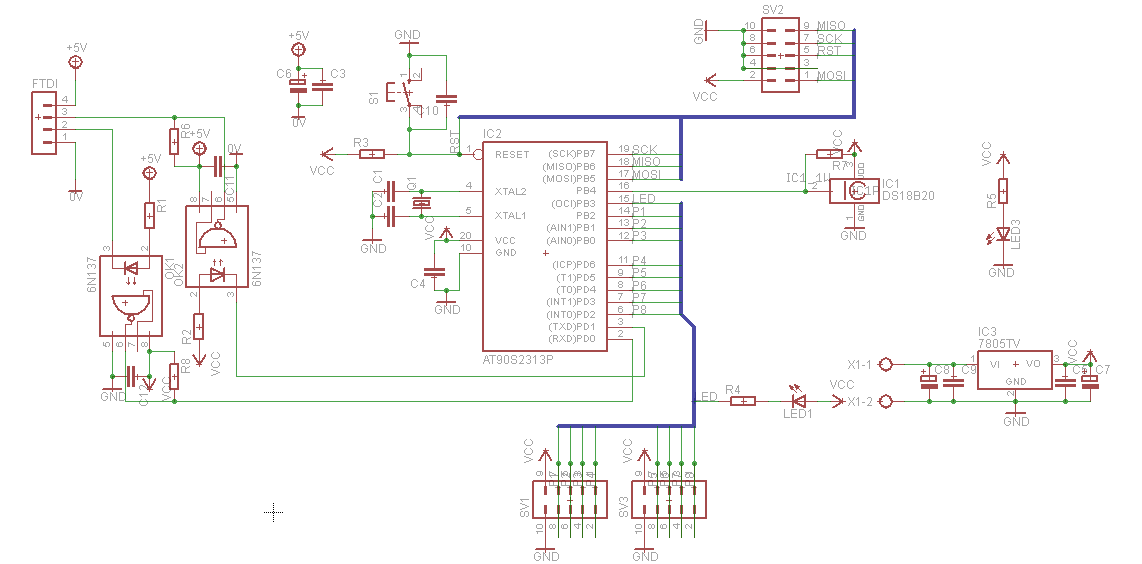Select the LED3 diode symbol
The height and width of the screenshot is (564, 1142).
(1003, 234)
